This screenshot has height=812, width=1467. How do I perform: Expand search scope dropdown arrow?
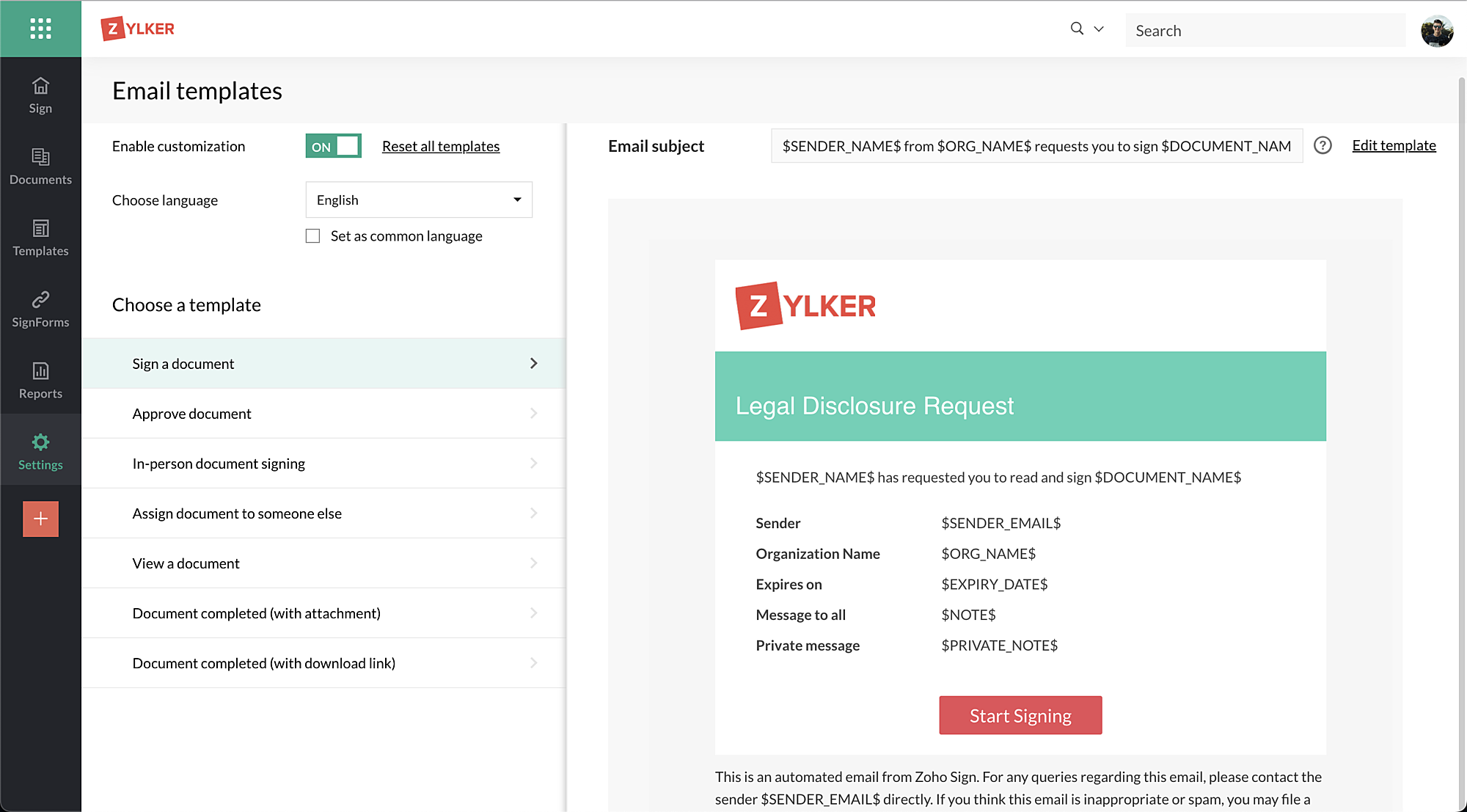pyautogui.click(x=1099, y=29)
